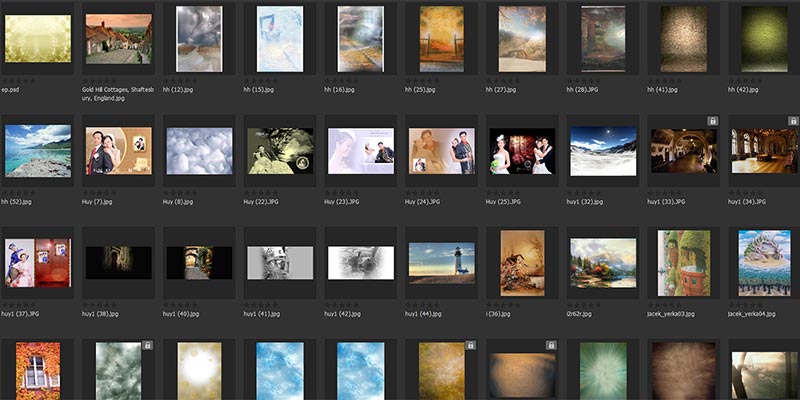Screen dimensions: 800x400
Task: Click the file name Huy (25).JPG
Action: pos(503,202)
